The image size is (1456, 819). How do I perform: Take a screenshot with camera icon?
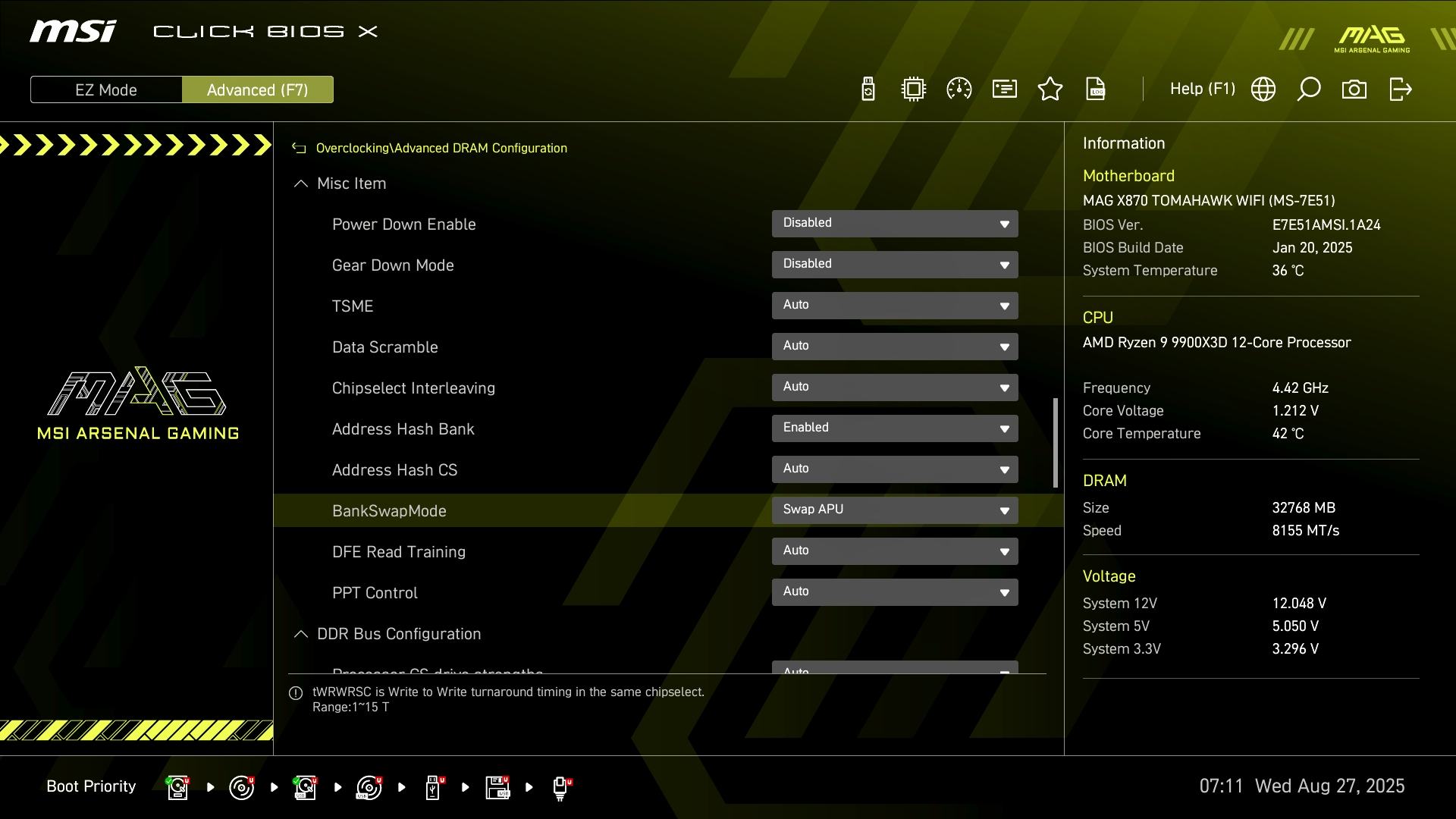1354,89
